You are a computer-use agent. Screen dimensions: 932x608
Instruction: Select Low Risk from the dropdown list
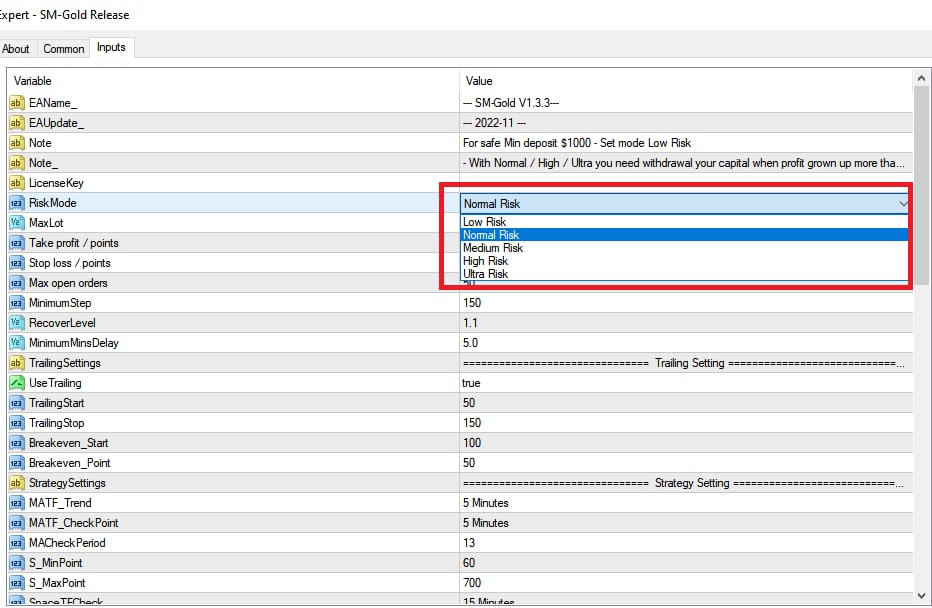click(x=685, y=222)
